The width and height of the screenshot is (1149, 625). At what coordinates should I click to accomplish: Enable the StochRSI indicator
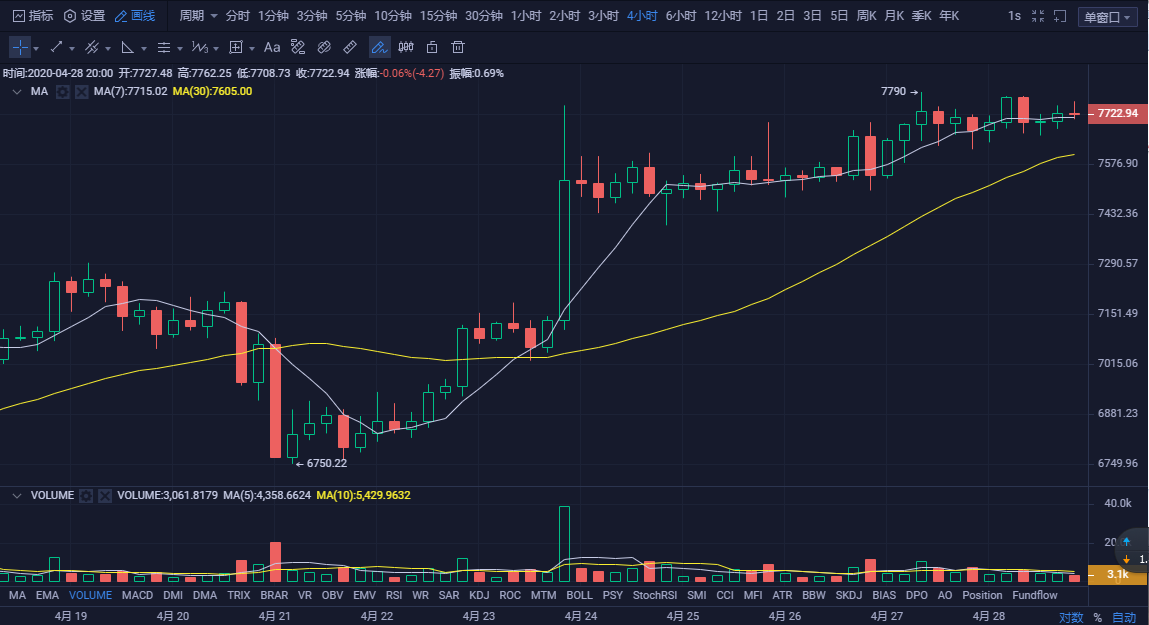click(x=654, y=595)
